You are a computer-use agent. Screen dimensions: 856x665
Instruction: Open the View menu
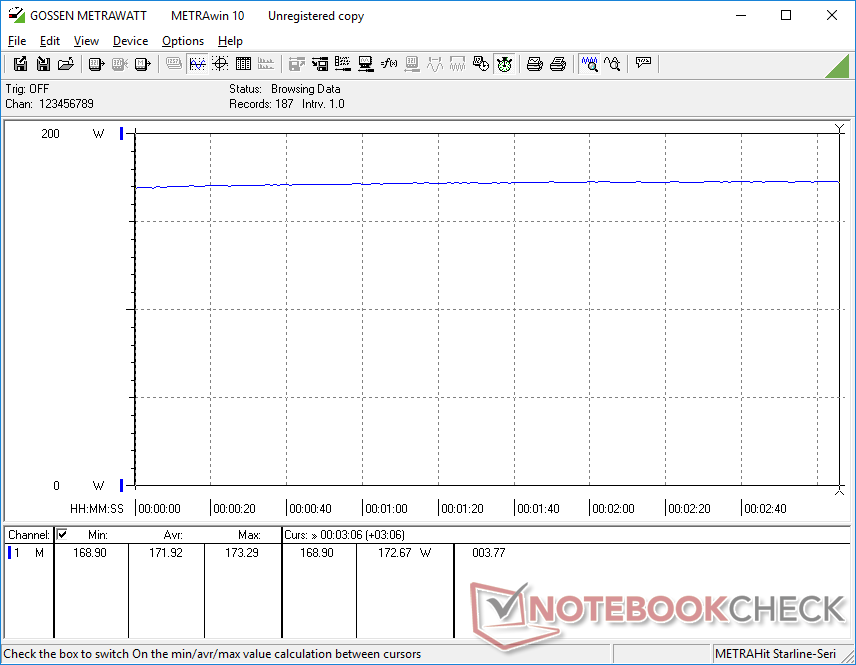click(x=86, y=41)
